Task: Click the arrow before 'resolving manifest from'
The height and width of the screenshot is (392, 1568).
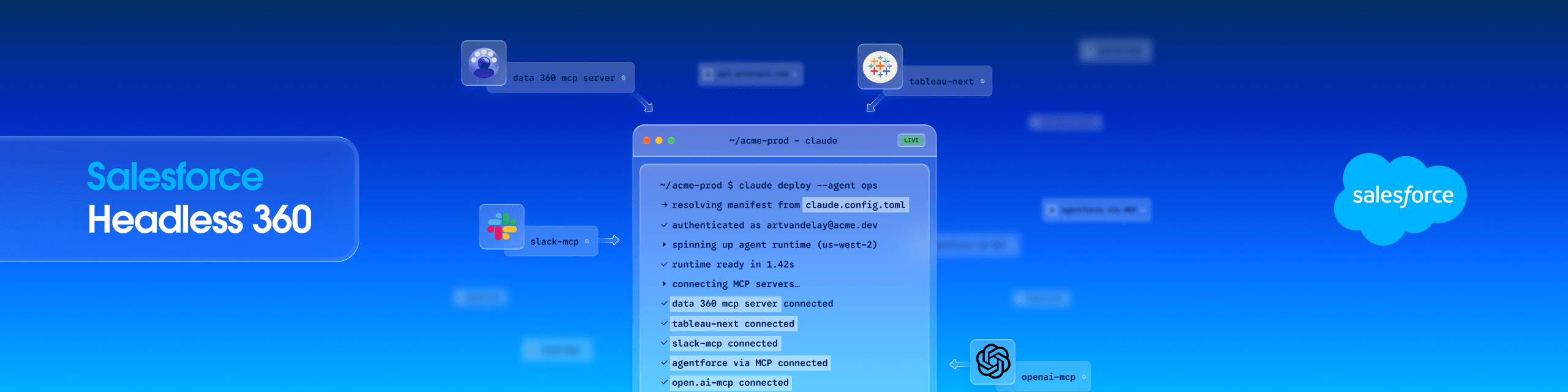Action: click(x=664, y=205)
